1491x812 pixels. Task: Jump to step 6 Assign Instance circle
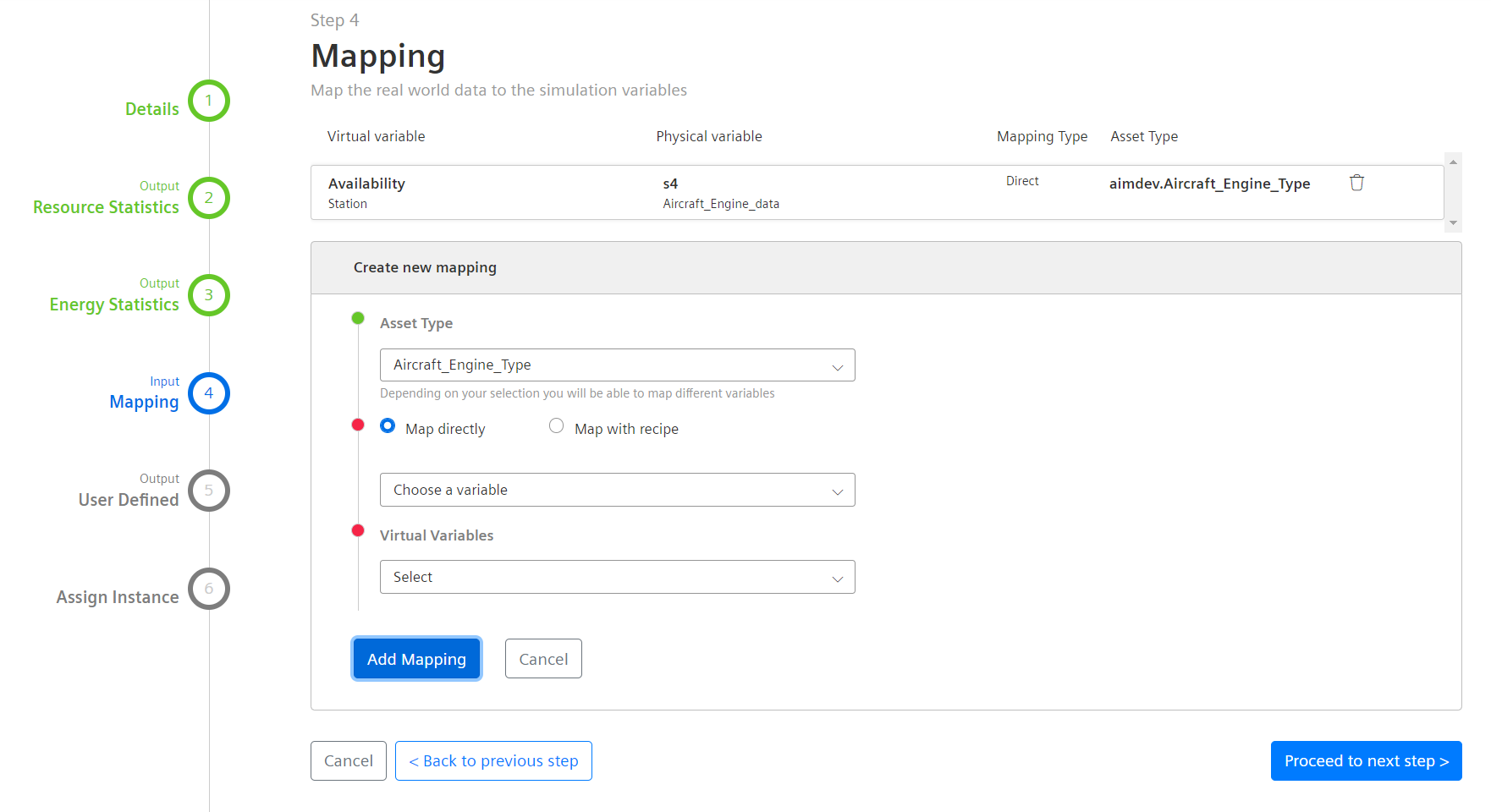coord(209,589)
